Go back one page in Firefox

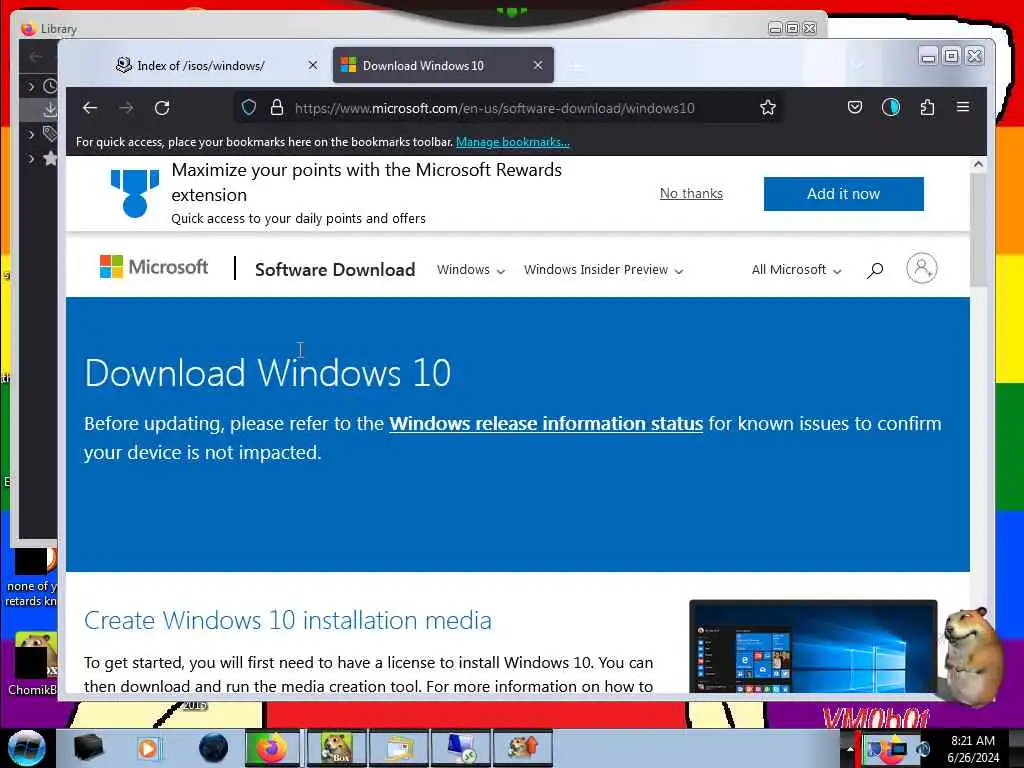tap(90, 108)
